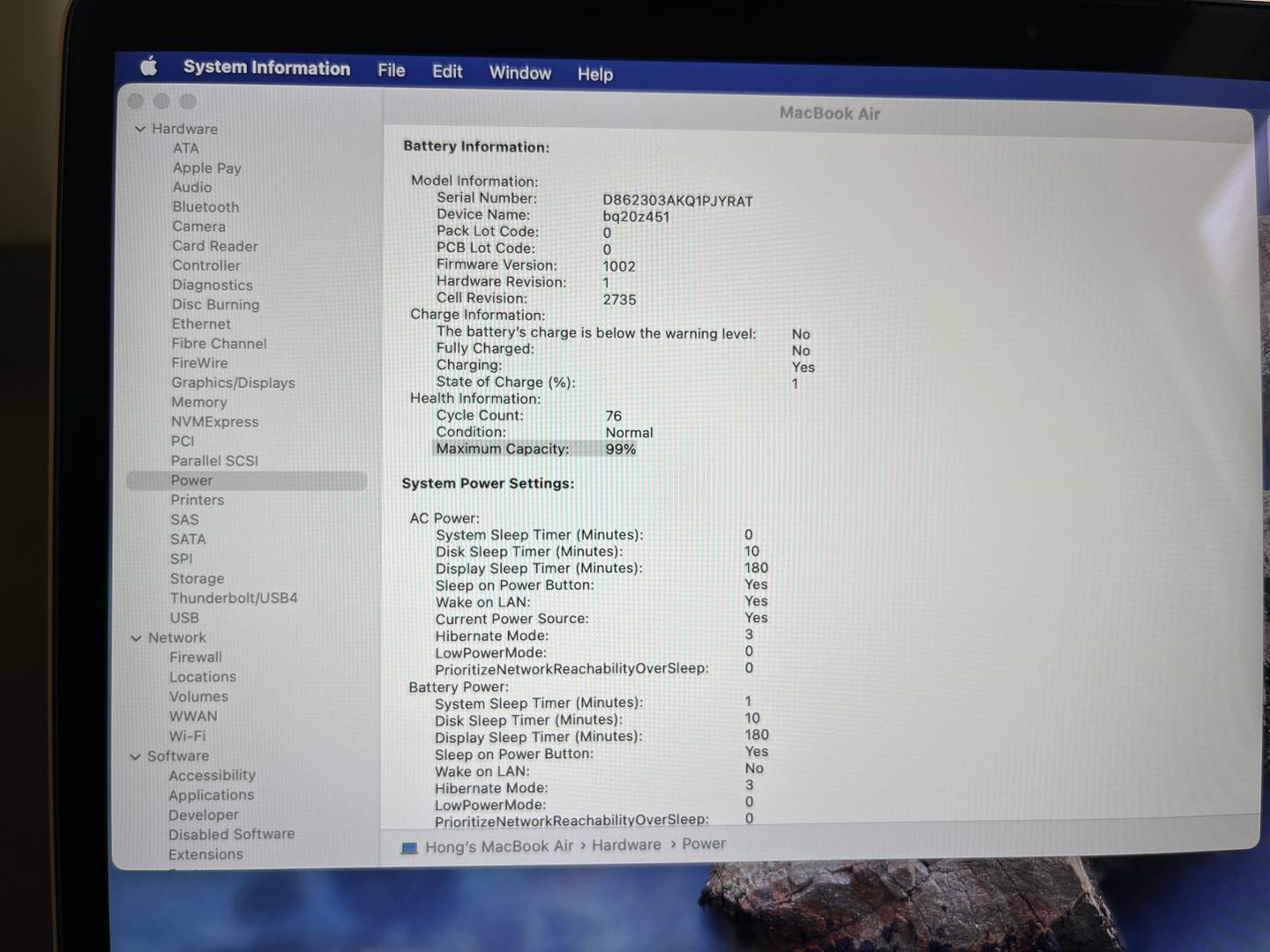Click the Maximum Capacity 99% row
The height and width of the screenshot is (952, 1270).
(x=535, y=450)
